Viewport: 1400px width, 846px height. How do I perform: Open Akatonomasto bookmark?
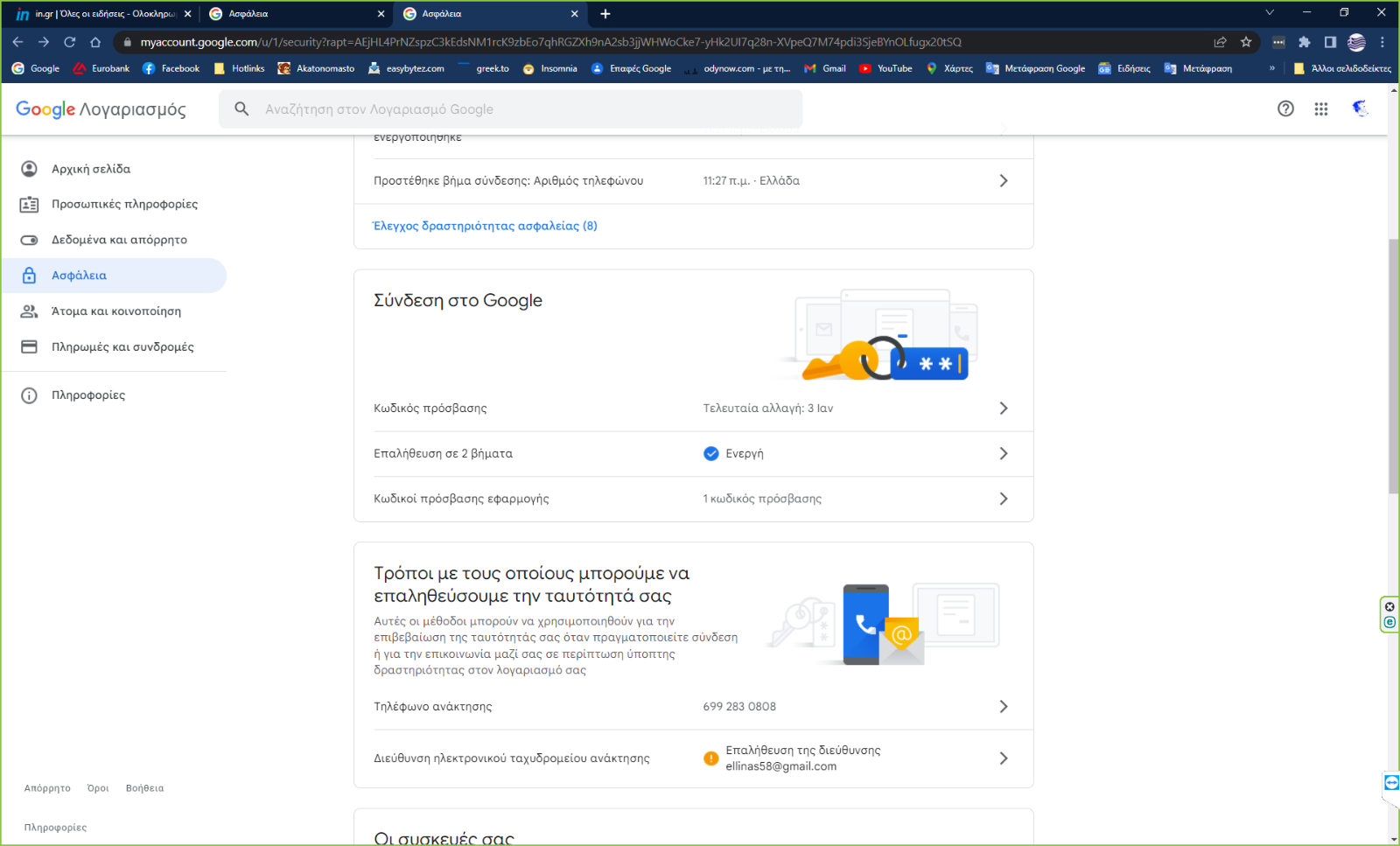coord(316,68)
